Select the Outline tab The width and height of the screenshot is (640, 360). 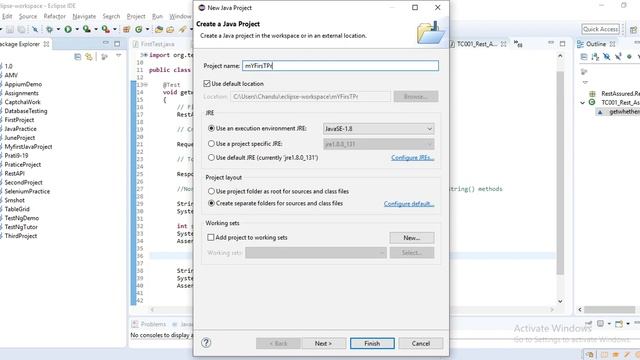[596, 44]
